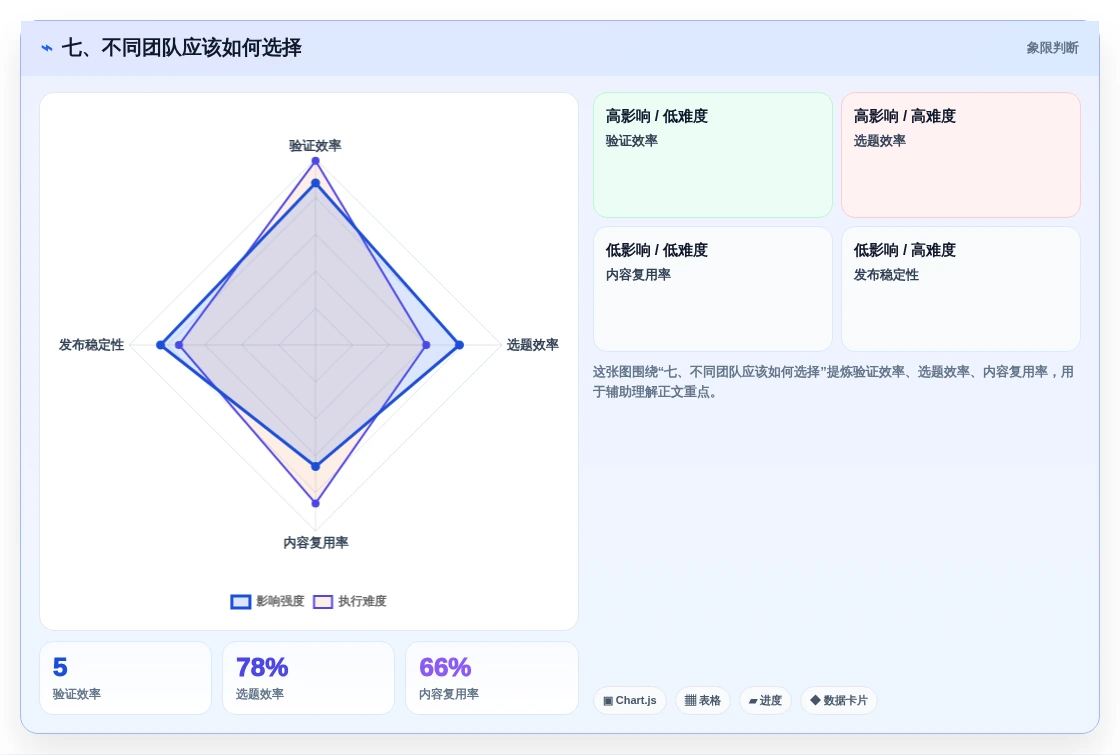Click the 78% 选题效率 stat card
The height and width of the screenshot is (755, 1120).
point(309,678)
